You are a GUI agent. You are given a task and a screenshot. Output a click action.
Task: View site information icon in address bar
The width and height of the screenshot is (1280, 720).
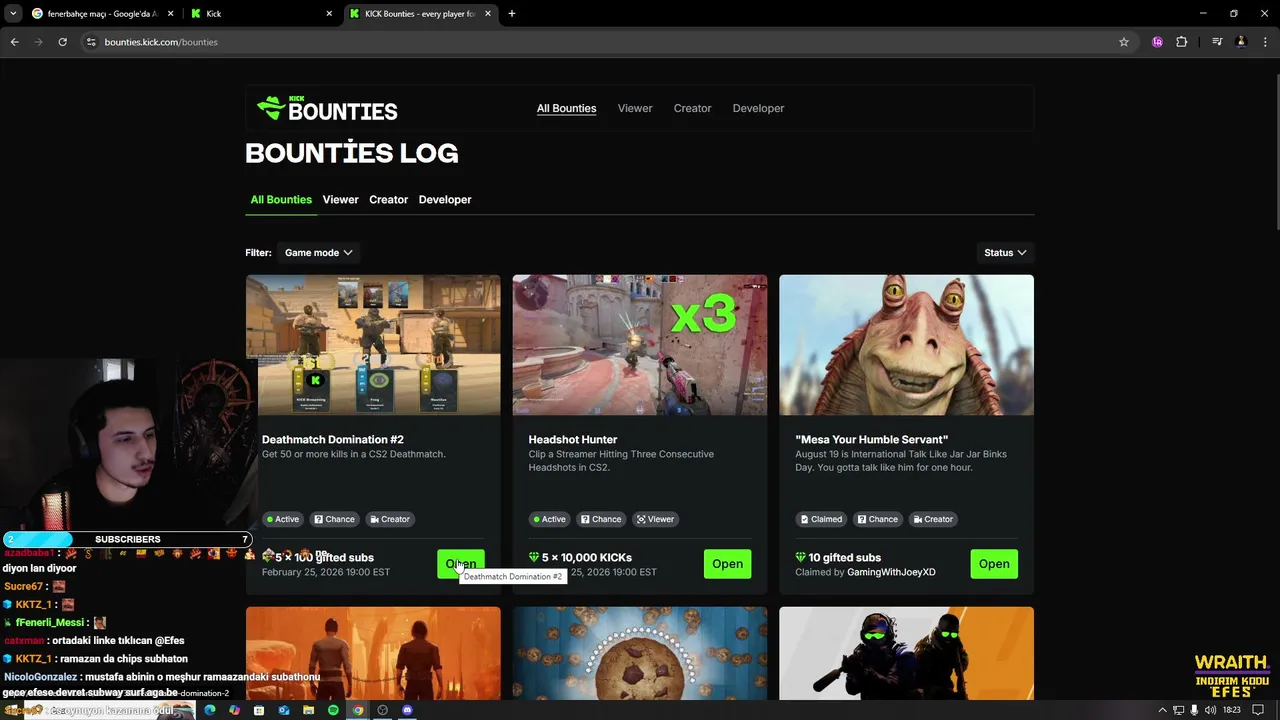(91, 42)
